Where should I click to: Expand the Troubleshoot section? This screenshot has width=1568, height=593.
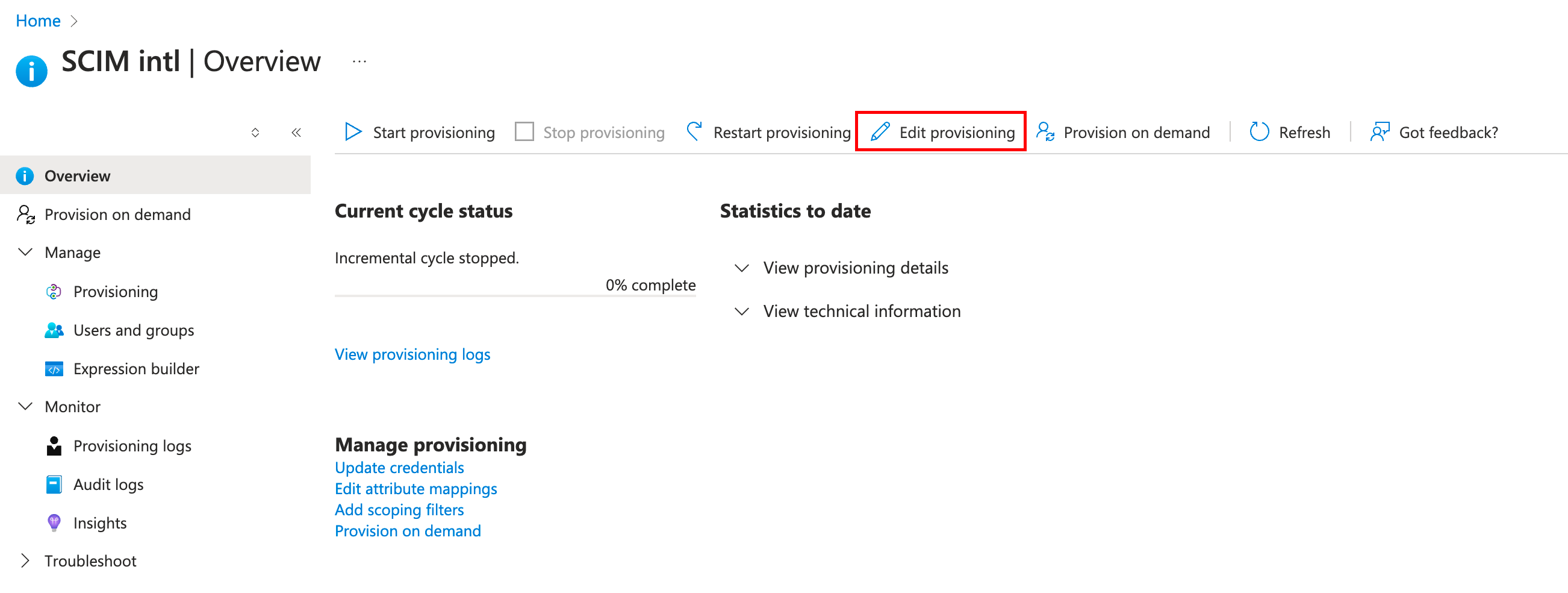click(25, 560)
